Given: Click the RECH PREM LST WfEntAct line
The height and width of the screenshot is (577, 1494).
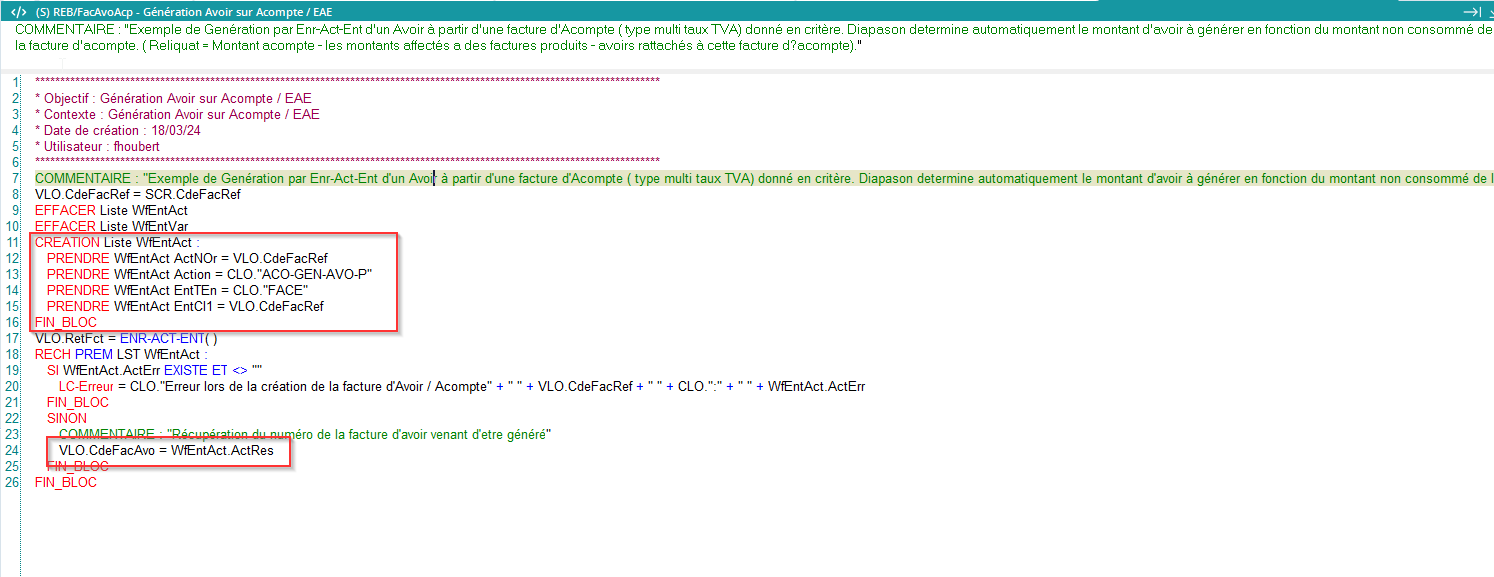Looking at the screenshot, I should click(x=120, y=354).
